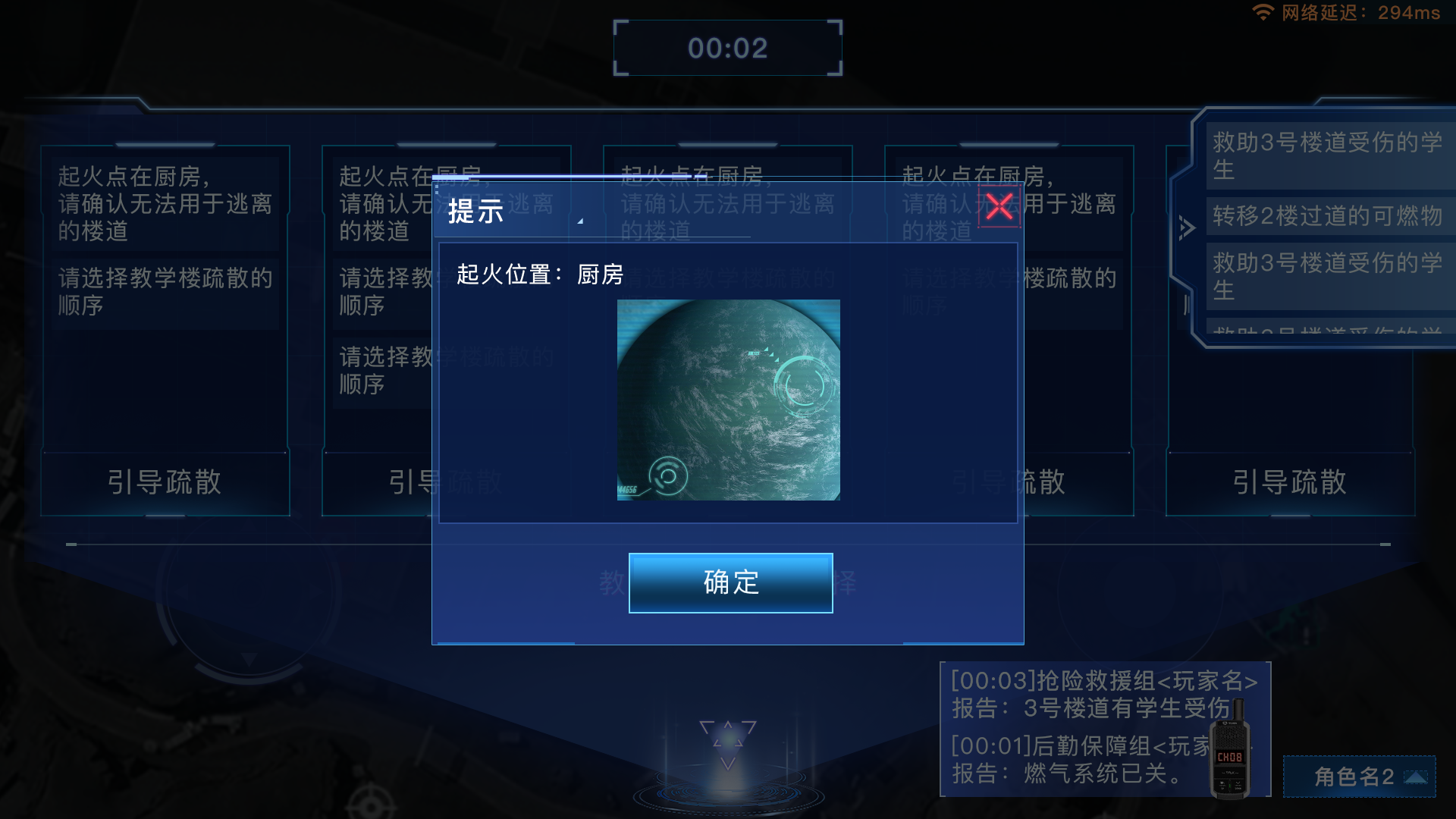
Task: Click the rightmost 引导疏散 card button
Action: coord(1290,482)
